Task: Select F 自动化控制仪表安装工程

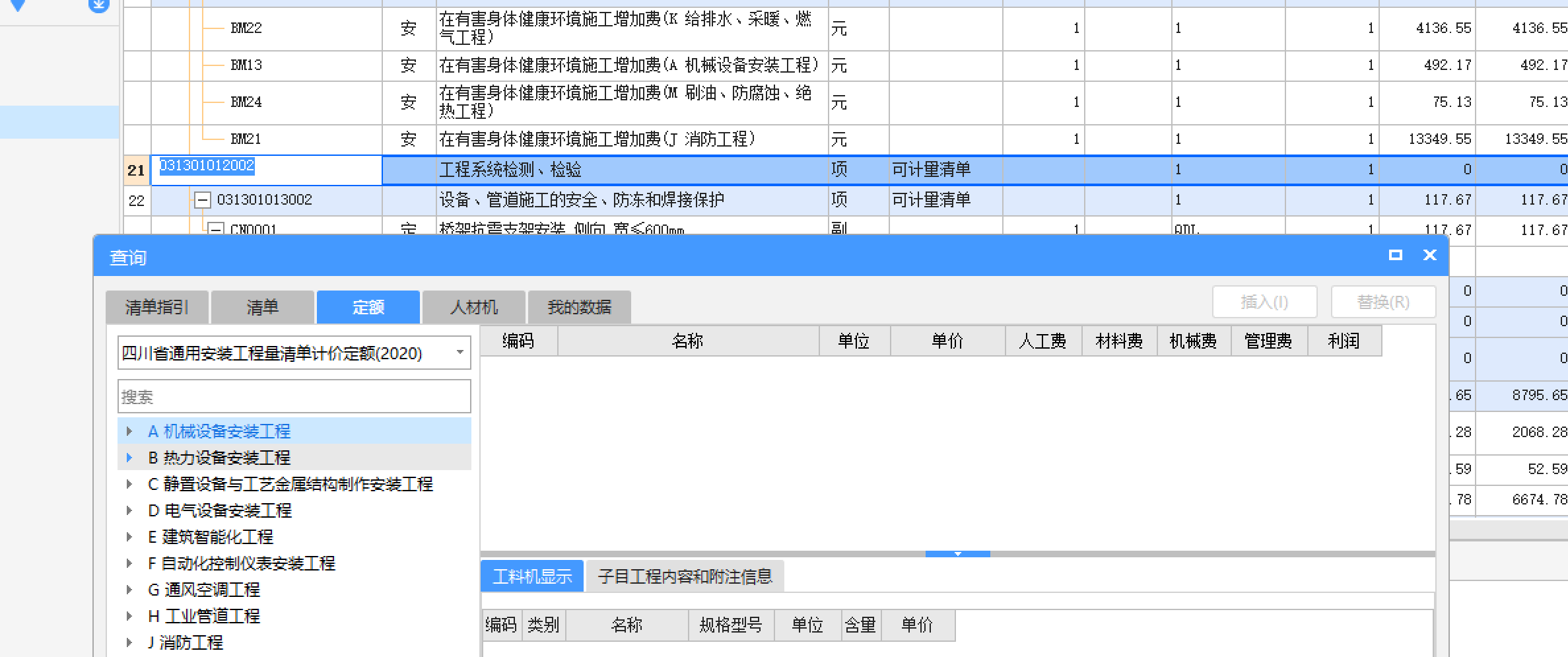Action: [x=242, y=563]
